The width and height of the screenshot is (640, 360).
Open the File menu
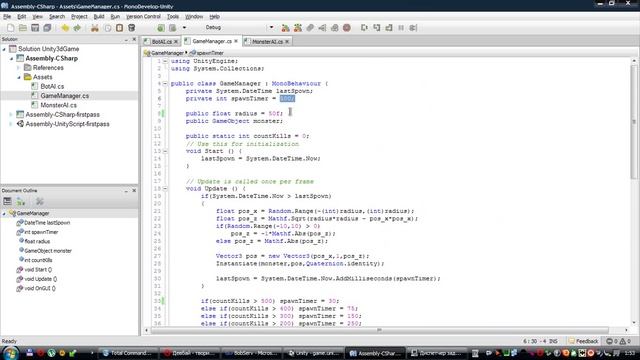[x=7, y=17]
